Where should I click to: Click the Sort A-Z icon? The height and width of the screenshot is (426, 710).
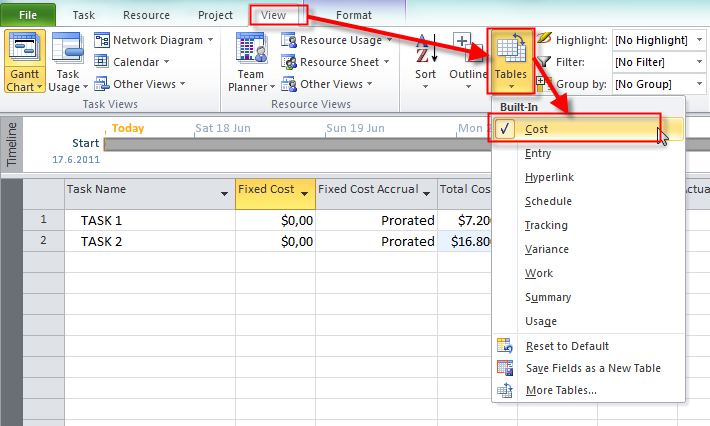click(x=426, y=52)
